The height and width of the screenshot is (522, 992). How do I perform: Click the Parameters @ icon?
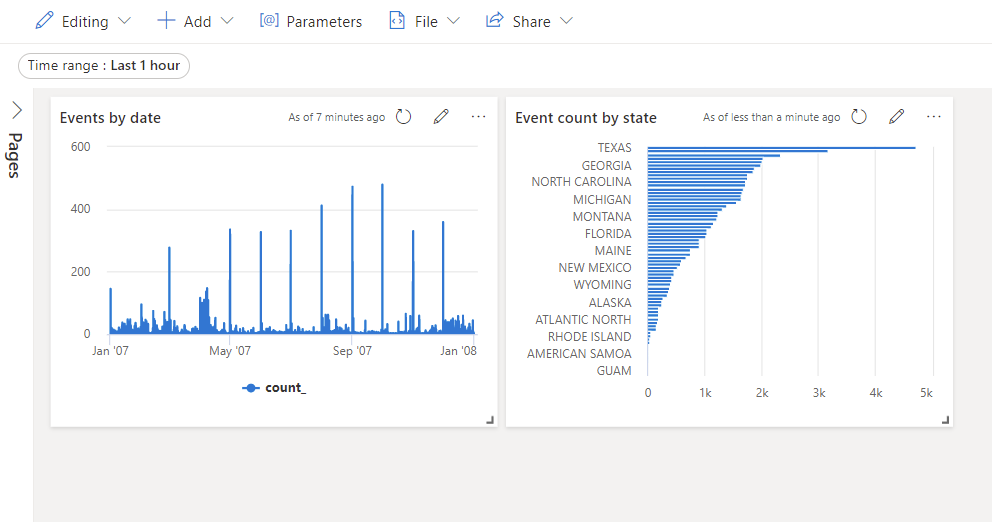[269, 21]
